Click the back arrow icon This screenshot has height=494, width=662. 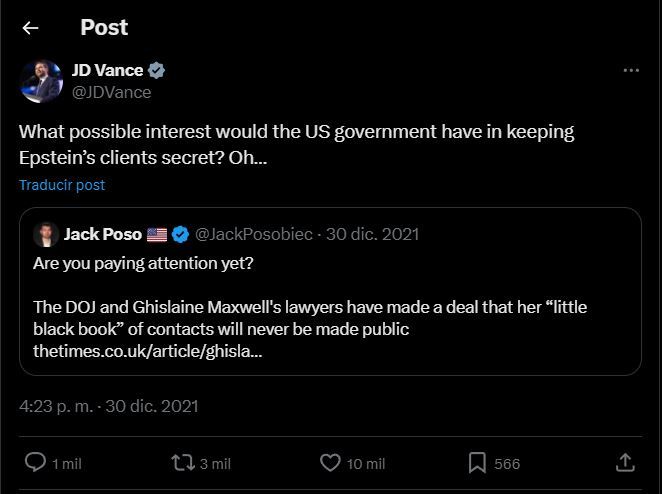[30, 28]
